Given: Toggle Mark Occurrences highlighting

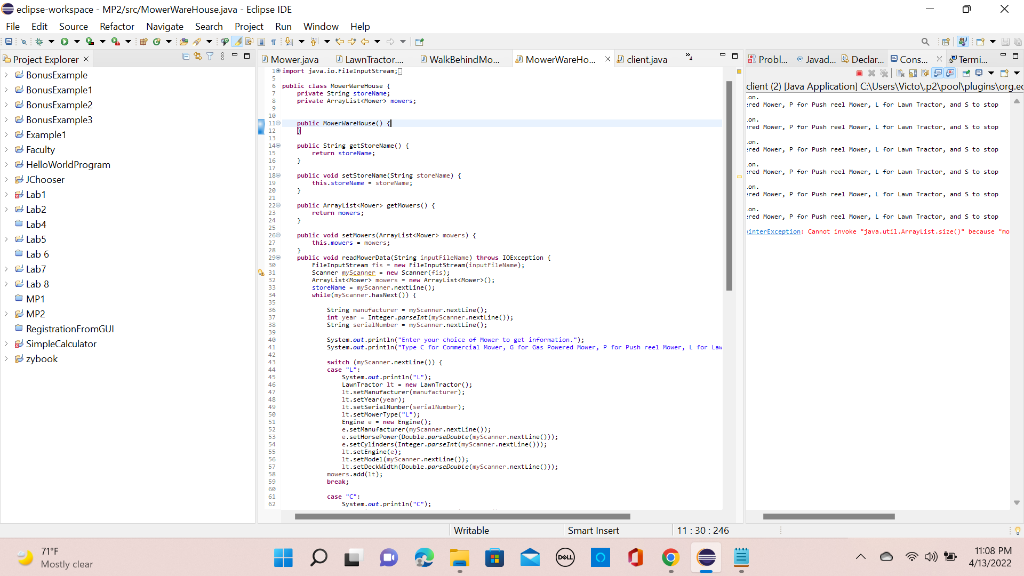Looking at the screenshot, I should (x=237, y=42).
